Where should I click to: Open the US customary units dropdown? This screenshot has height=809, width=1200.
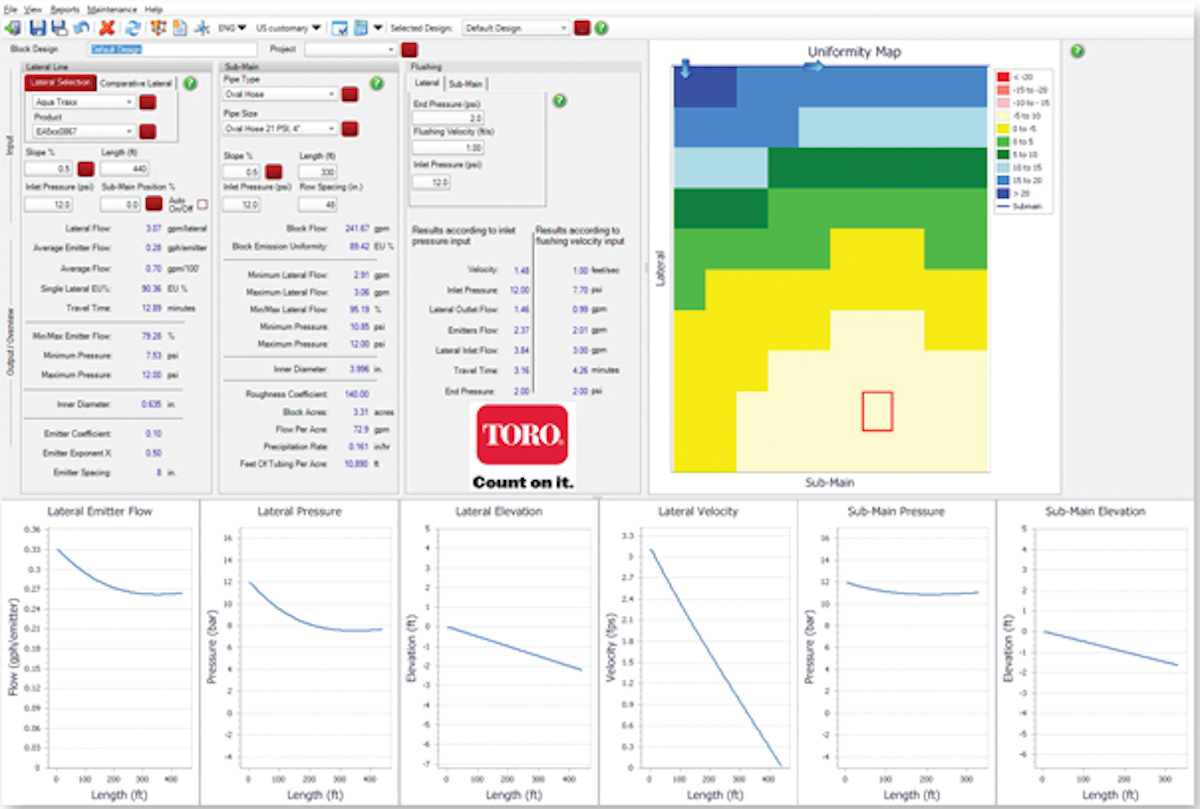(x=288, y=27)
